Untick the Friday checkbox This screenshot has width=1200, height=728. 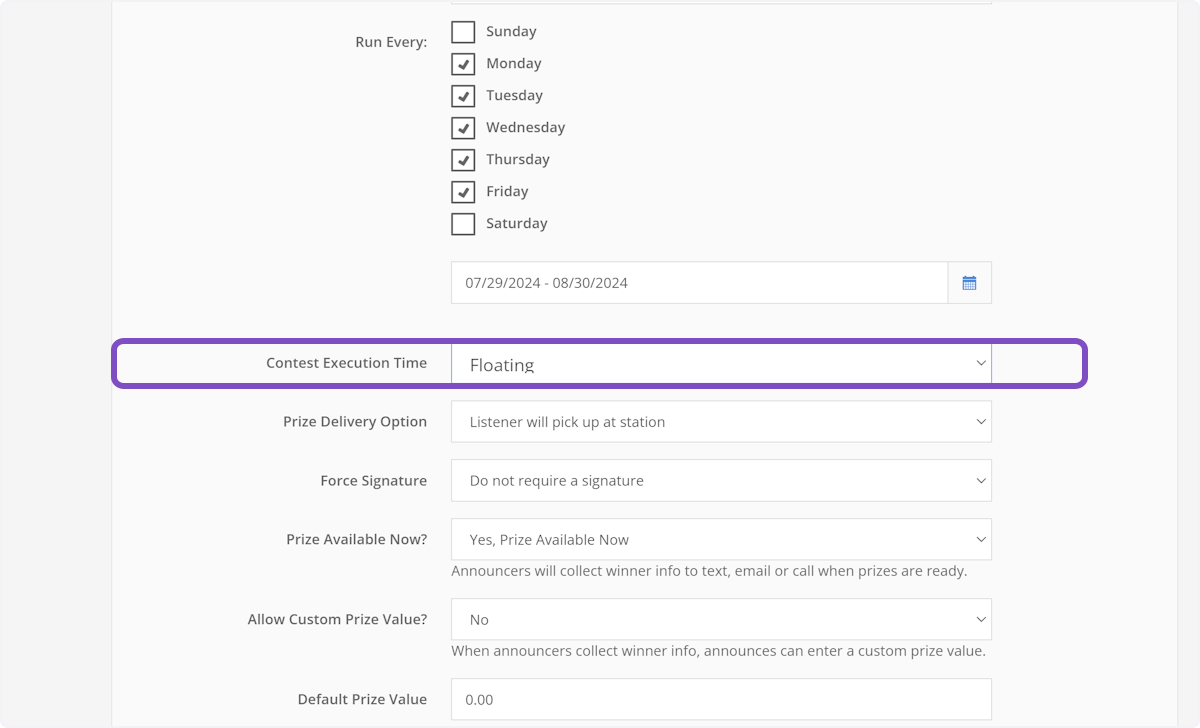463,192
